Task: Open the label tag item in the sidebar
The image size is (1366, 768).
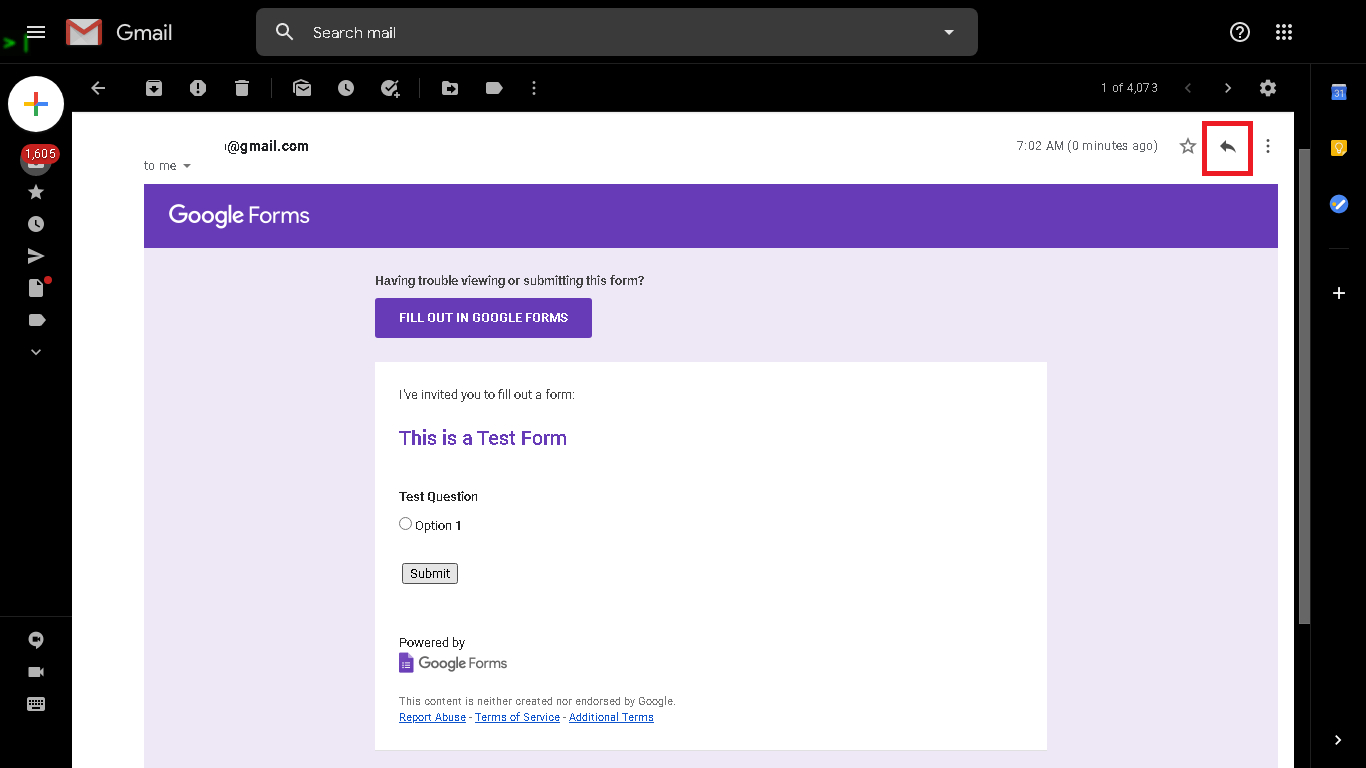Action: pos(36,320)
